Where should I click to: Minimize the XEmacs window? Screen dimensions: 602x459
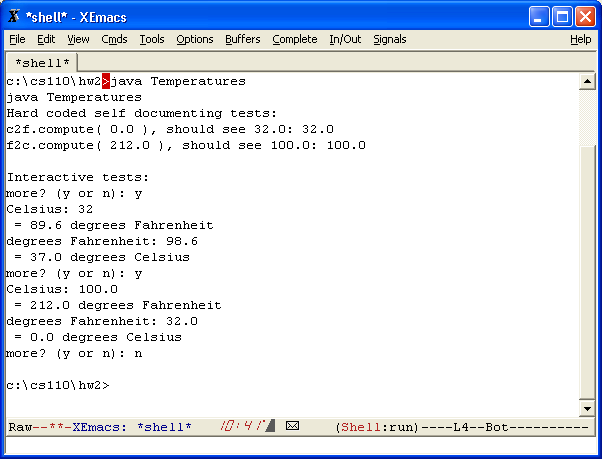[538, 17]
